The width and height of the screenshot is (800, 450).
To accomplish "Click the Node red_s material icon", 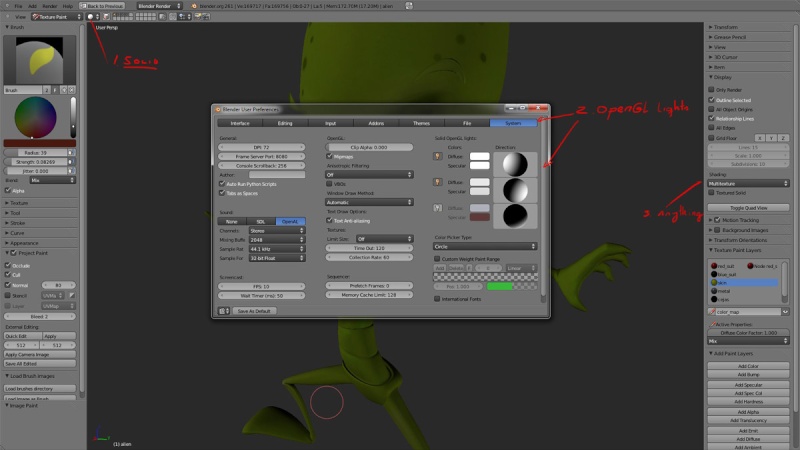I will [x=750, y=266].
